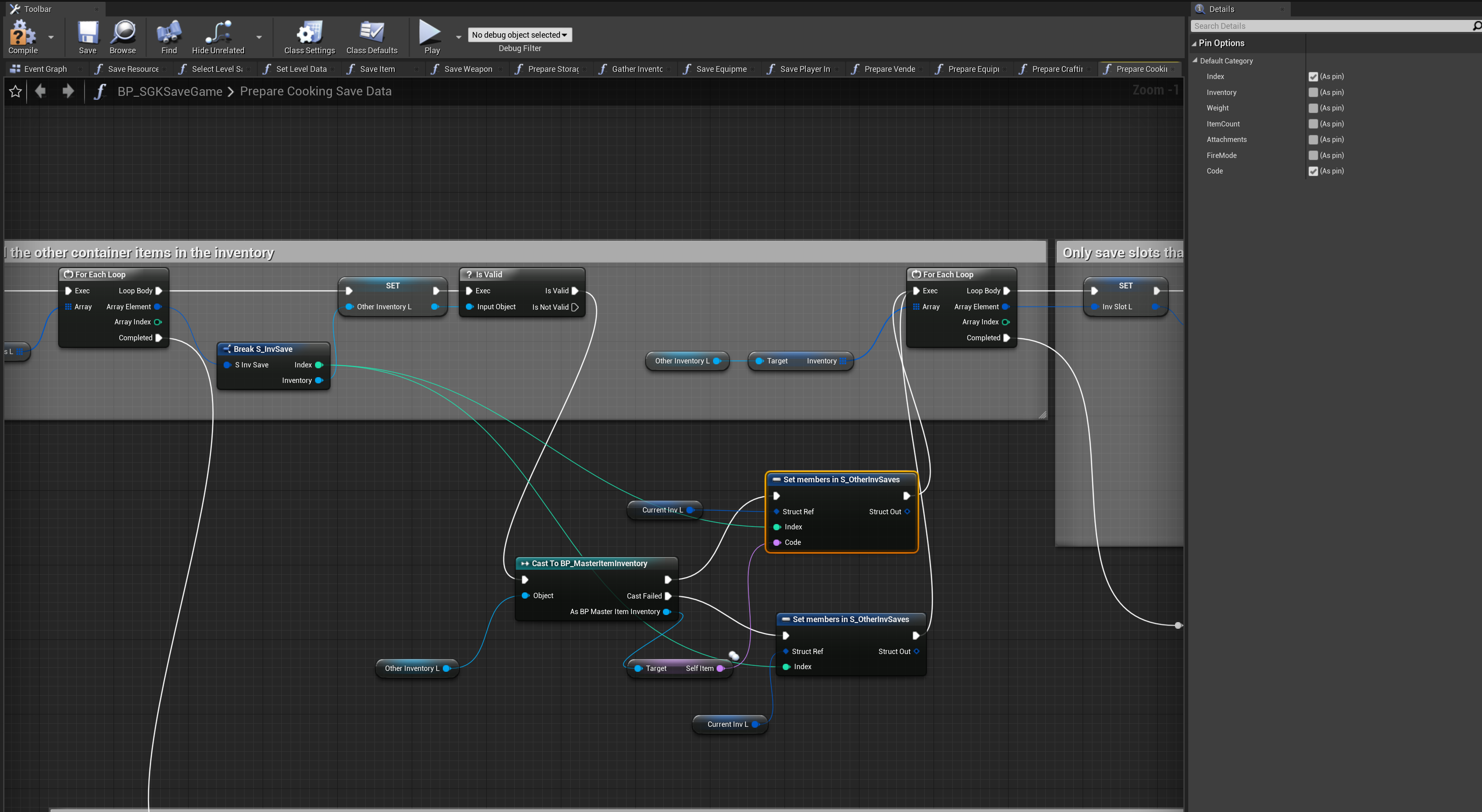
Task: Open the Class Settings icon
Action: 309,33
